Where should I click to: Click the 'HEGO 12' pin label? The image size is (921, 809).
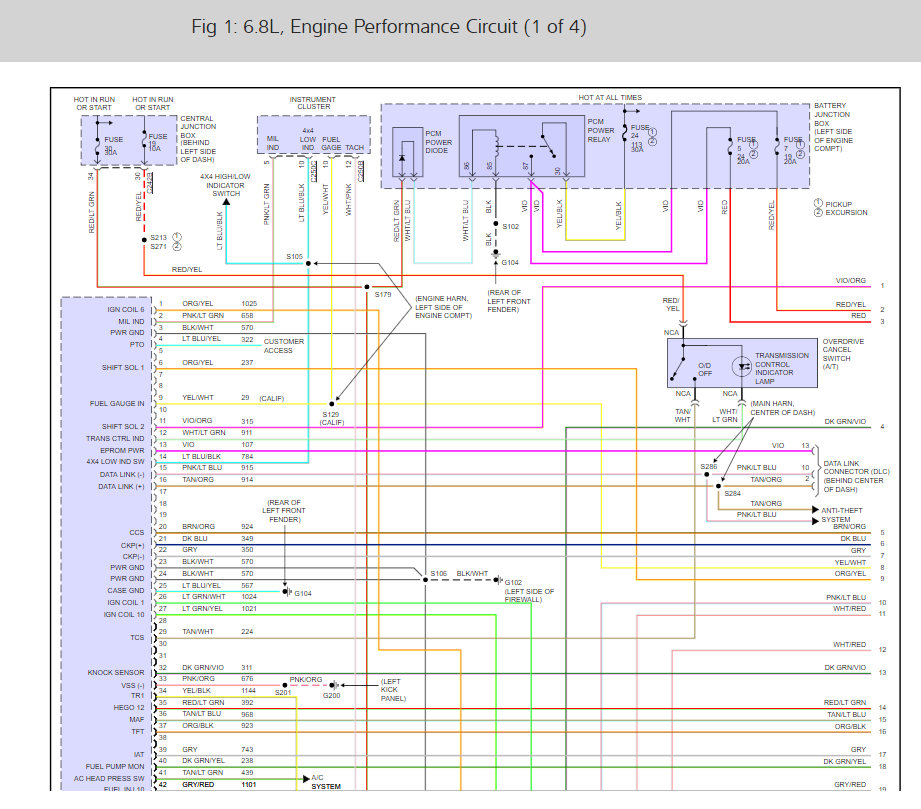(129, 708)
